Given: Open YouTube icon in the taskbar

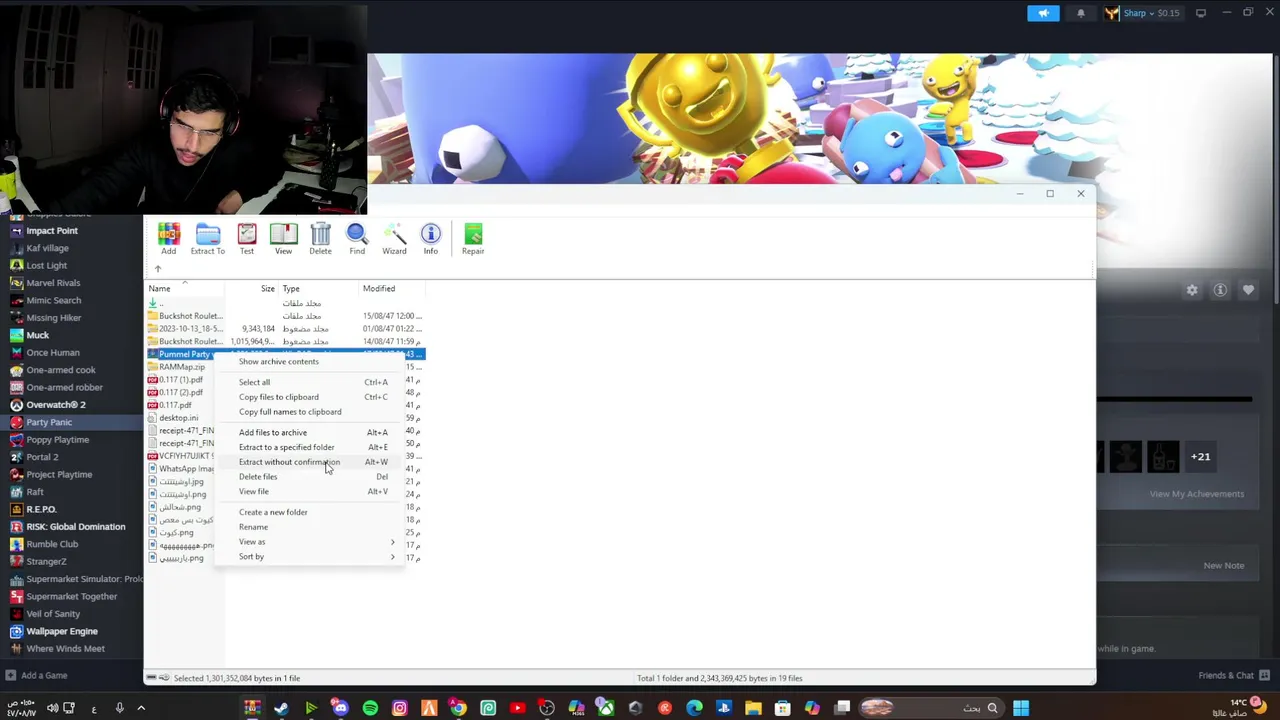Looking at the screenshot, I should [517, 708].
